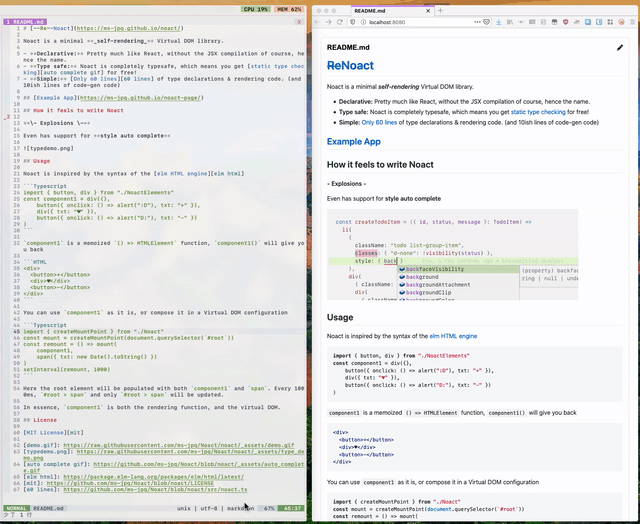Close the vim buffer with the X
640x524 pixels.
coord(299,22)
